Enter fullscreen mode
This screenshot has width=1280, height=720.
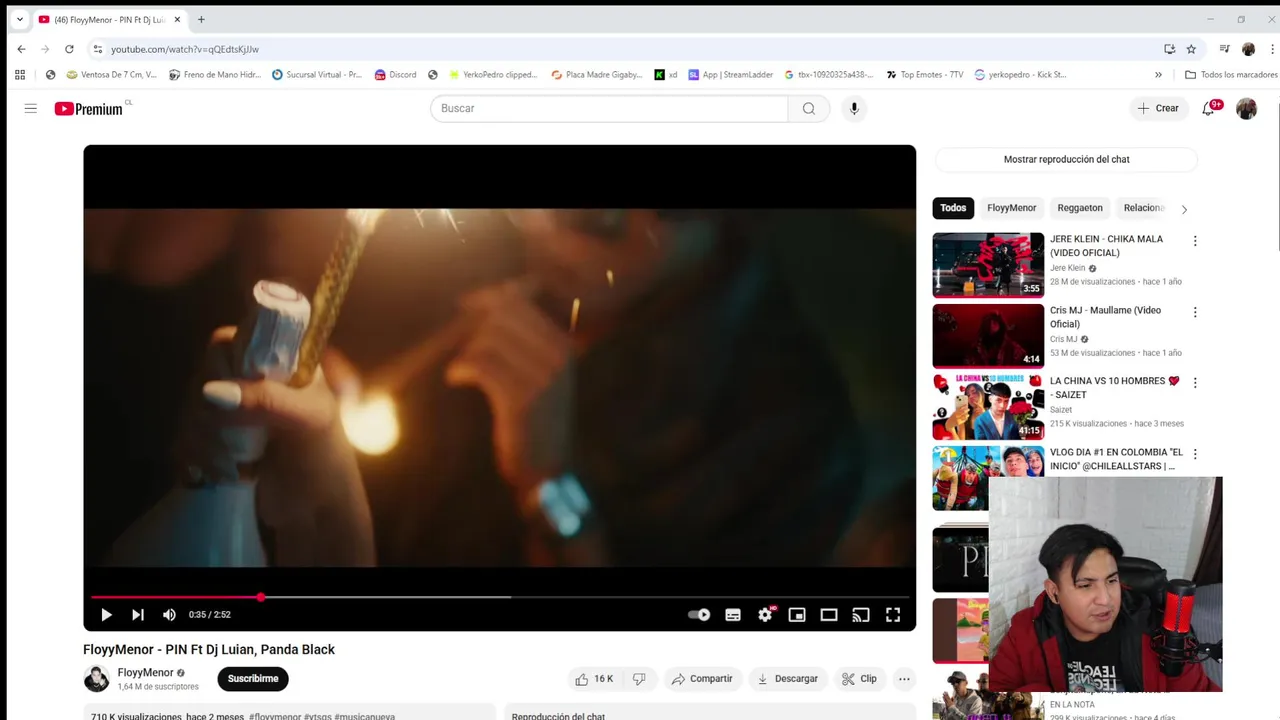tap(893, 615)
